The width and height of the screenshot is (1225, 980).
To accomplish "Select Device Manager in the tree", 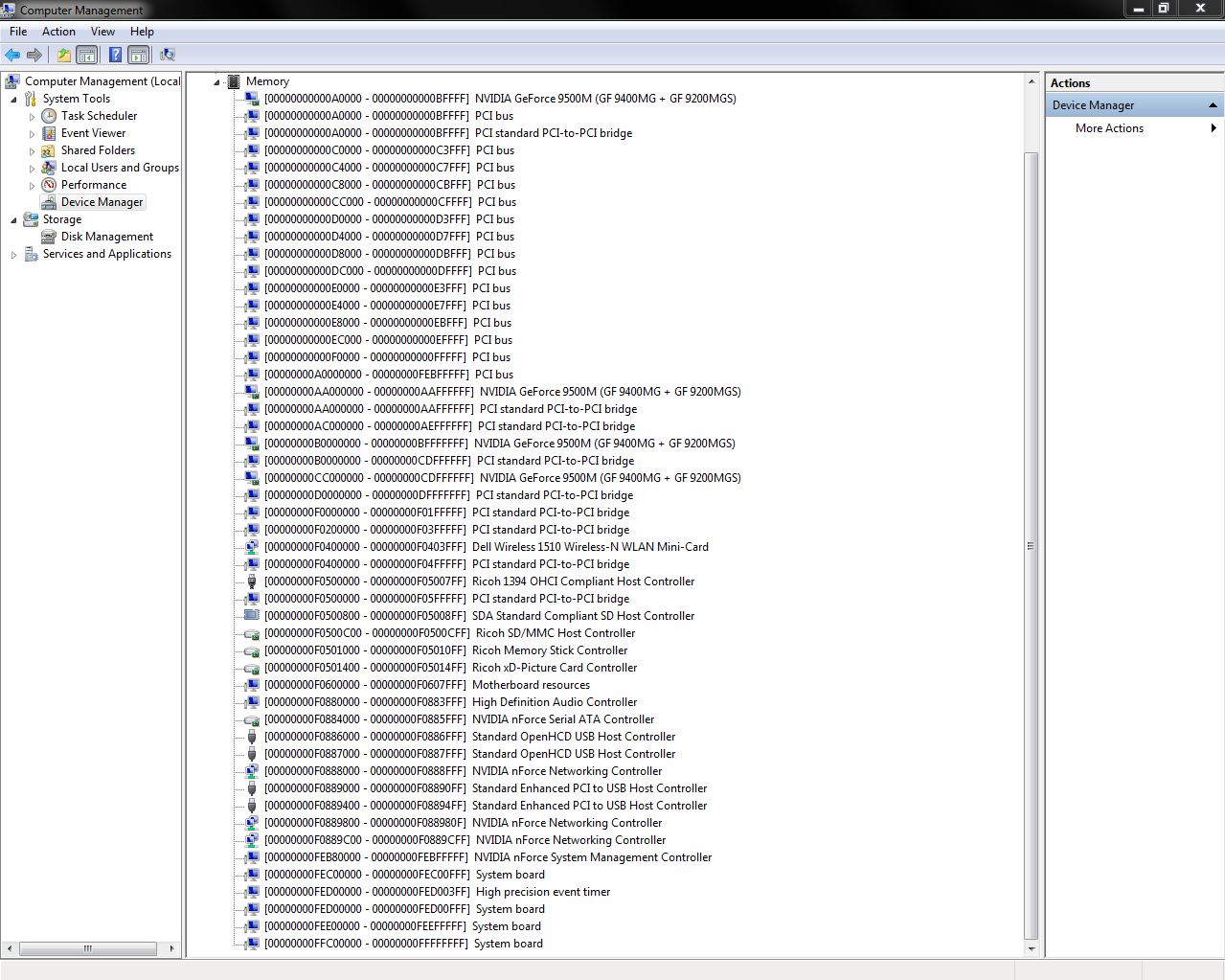I will pyautogui.click(x=102, y=202).
